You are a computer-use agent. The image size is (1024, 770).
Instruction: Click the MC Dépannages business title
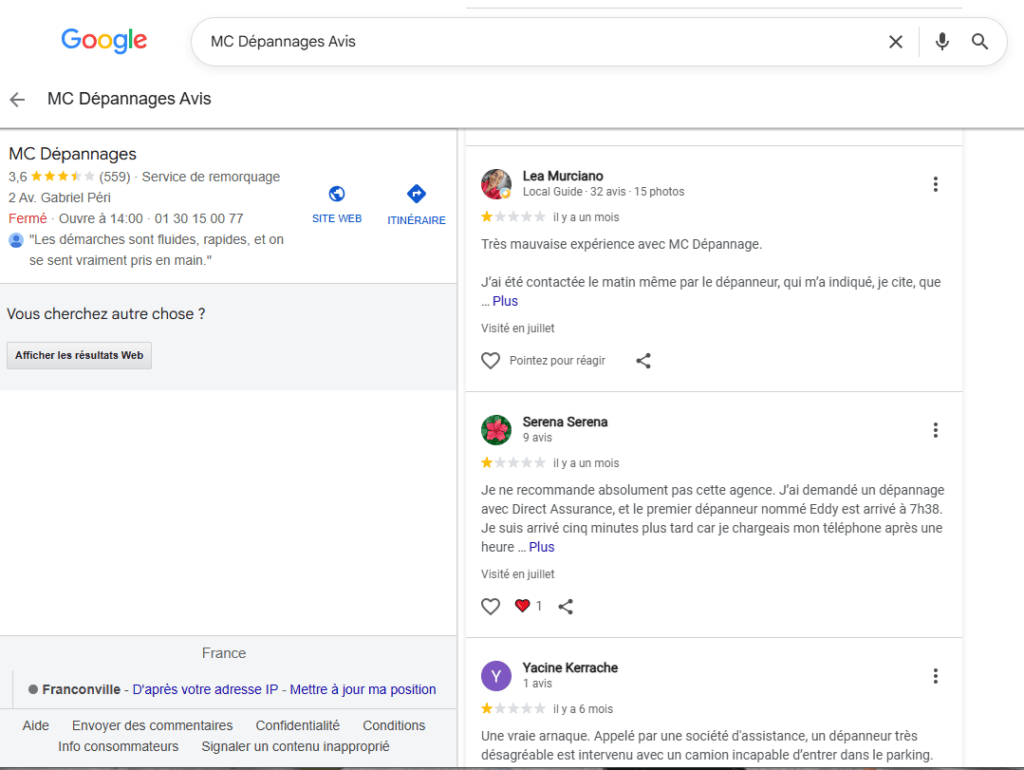pos(72,154)
